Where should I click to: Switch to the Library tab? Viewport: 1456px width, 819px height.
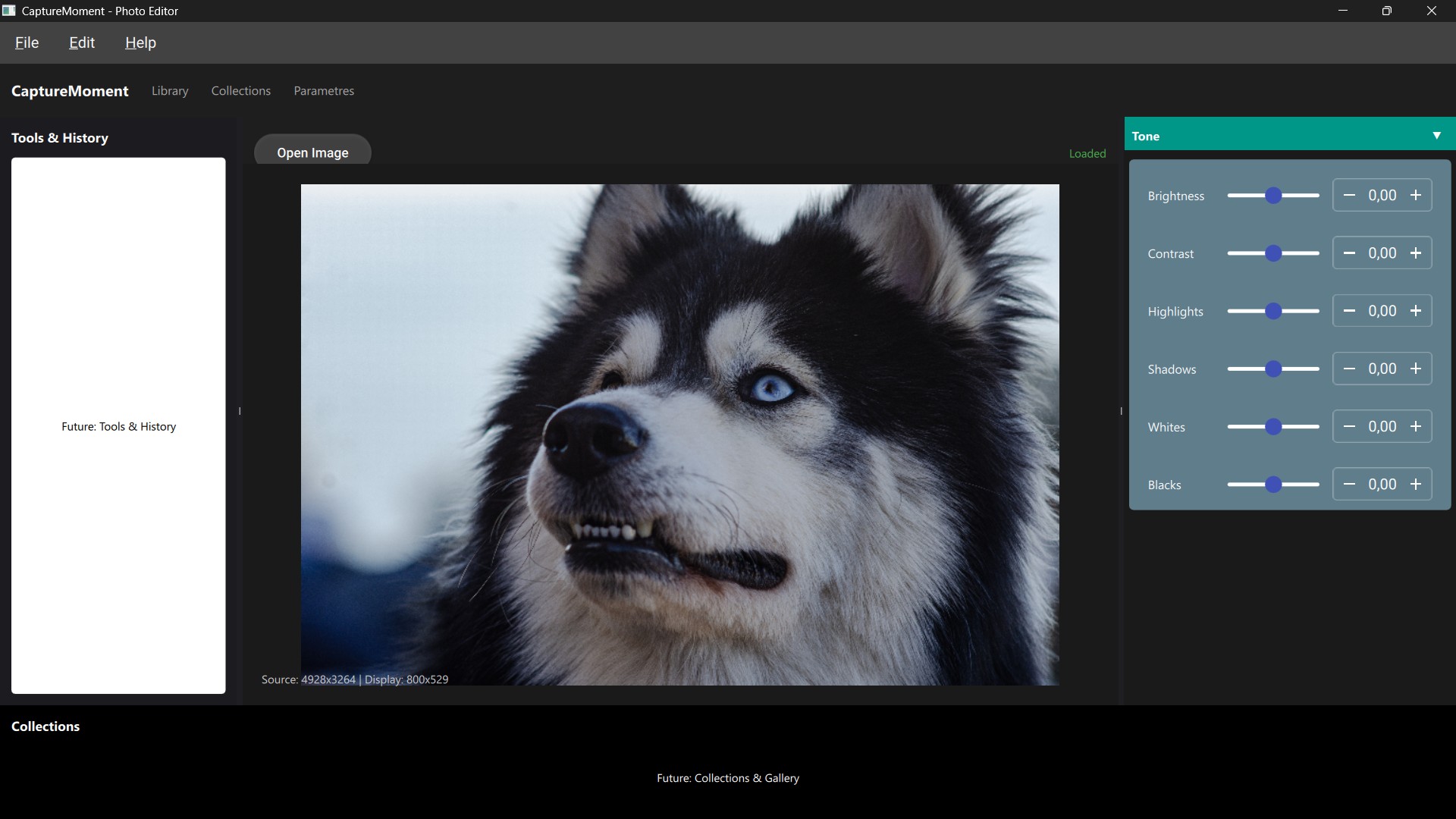(170, 91)
